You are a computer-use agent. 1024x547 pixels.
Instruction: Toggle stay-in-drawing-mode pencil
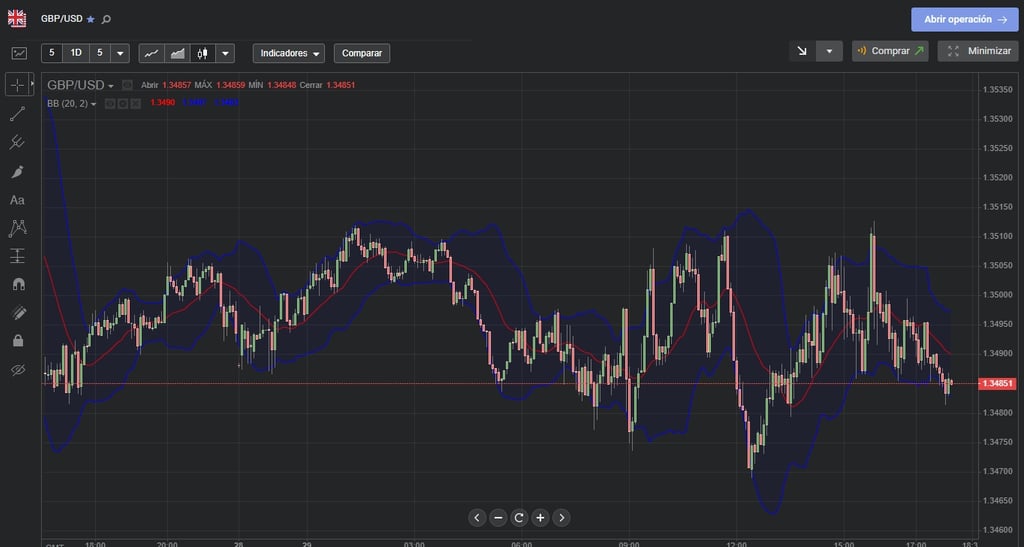point(18,313)
